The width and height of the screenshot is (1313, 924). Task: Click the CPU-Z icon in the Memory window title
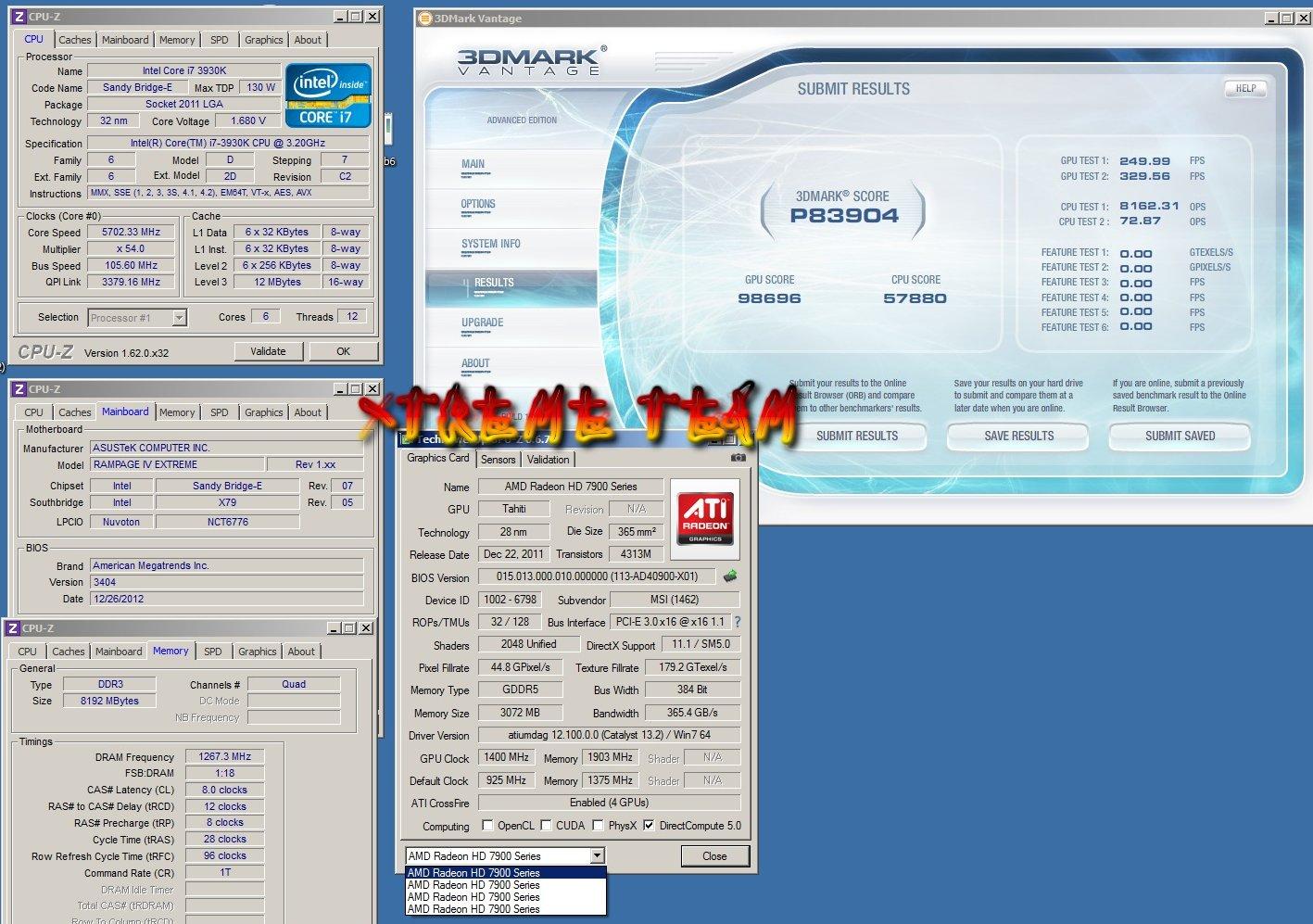coord(13,627)
